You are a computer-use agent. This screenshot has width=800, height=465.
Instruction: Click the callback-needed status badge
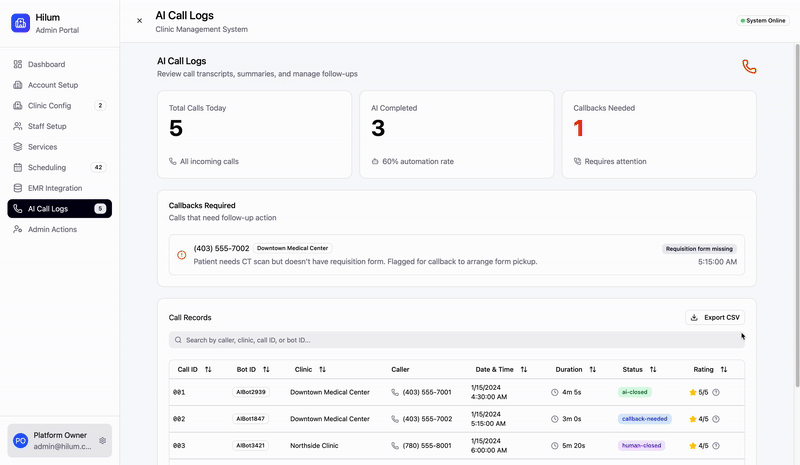pyautogui.click(x=644, y=419)
